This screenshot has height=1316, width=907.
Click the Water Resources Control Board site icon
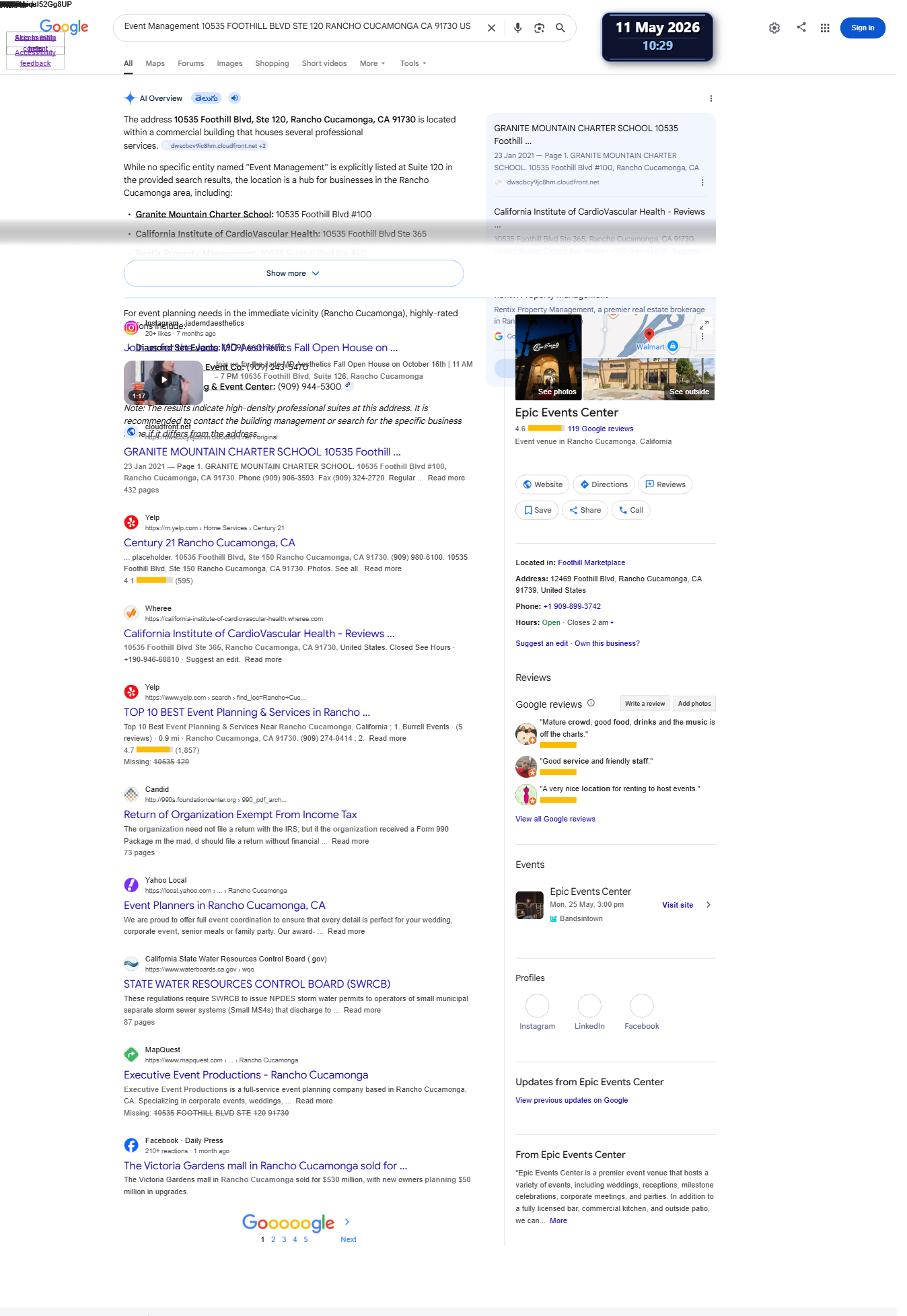pos(131,963)
